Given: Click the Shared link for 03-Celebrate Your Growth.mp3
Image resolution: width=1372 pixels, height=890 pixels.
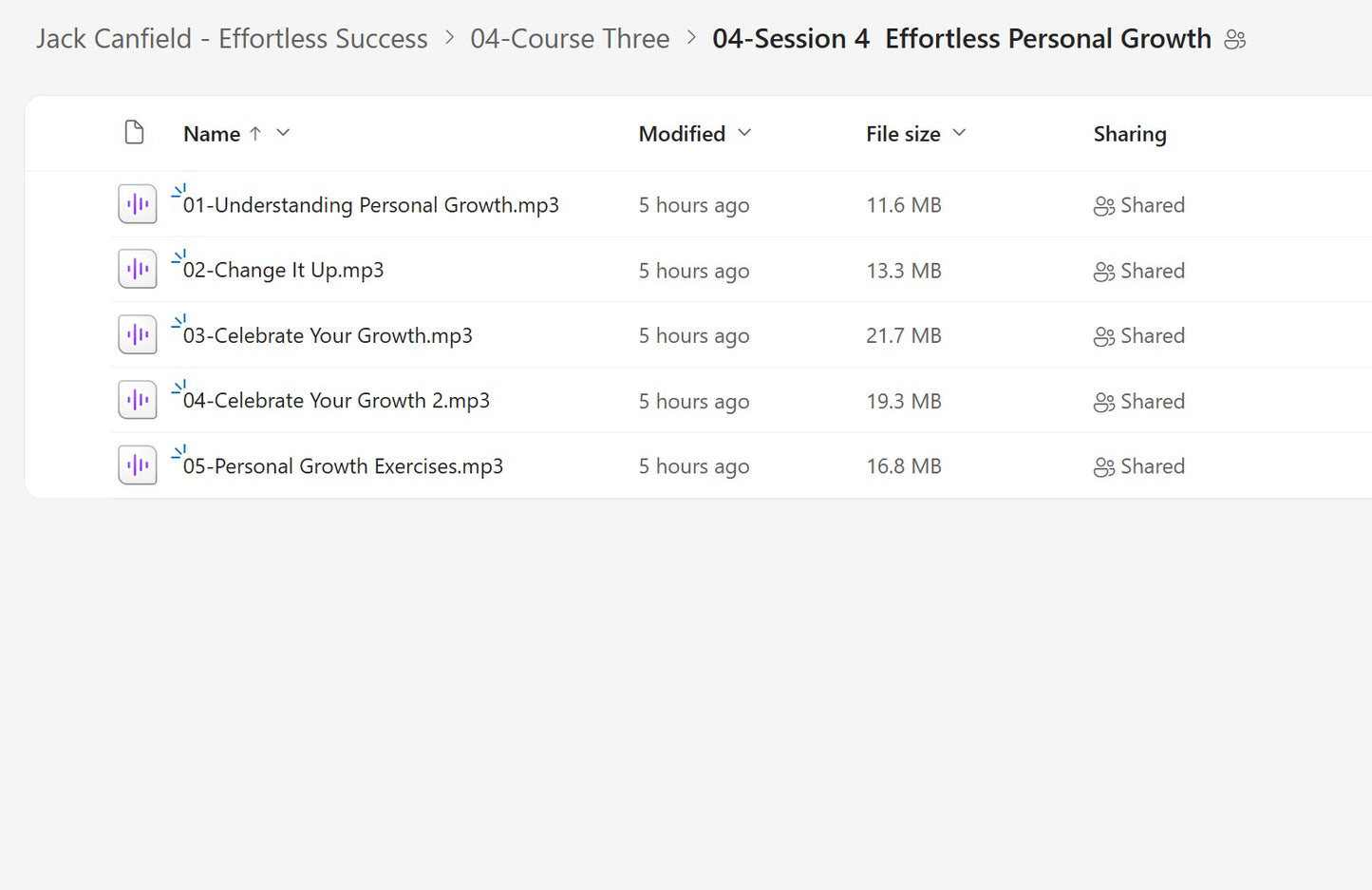Looking at the screenshot, I should (x=1152, y=335).
